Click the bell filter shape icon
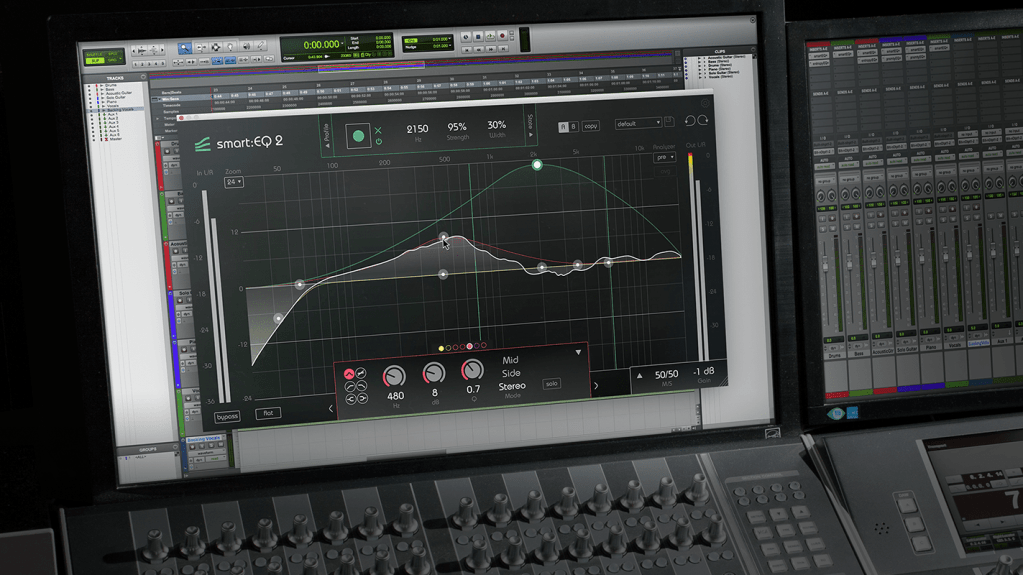The height and width of the screenshot is (575, 1023). pyautogui.click(x=350, y=374)
